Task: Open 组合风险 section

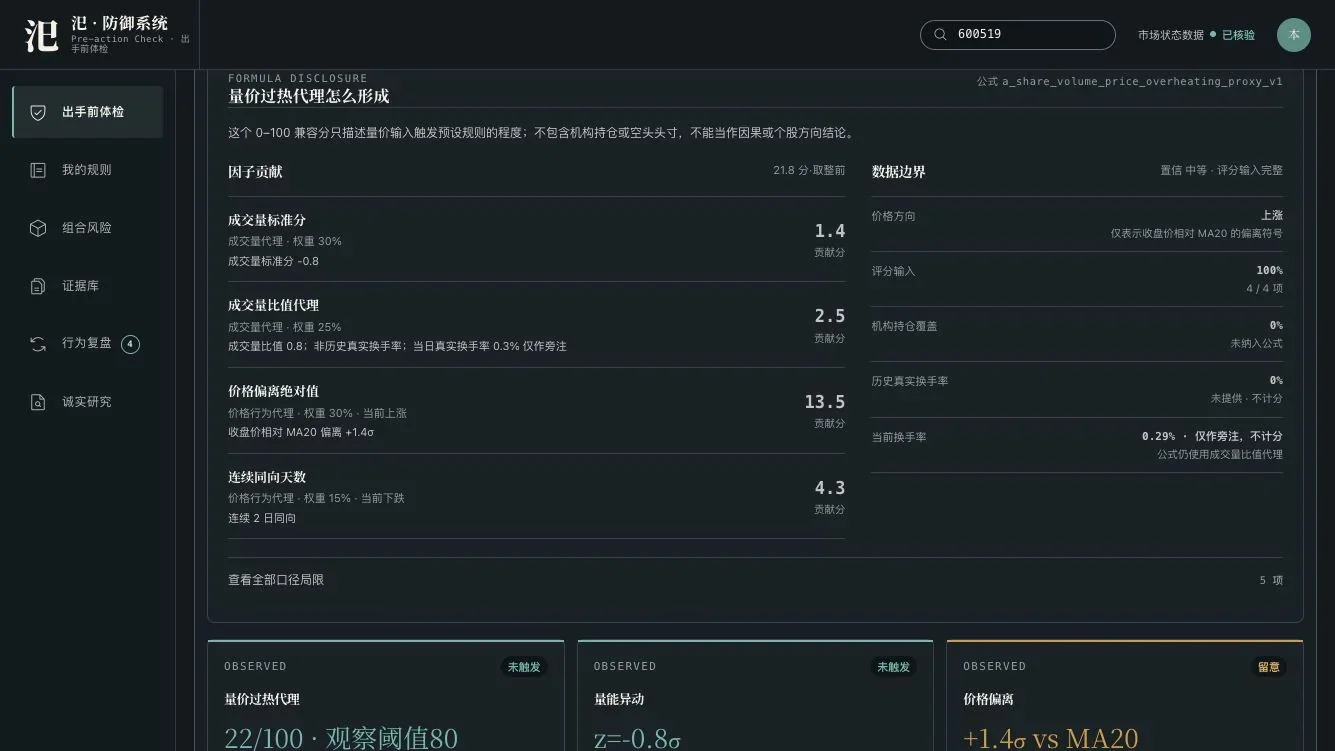Action: click(88, 228)
